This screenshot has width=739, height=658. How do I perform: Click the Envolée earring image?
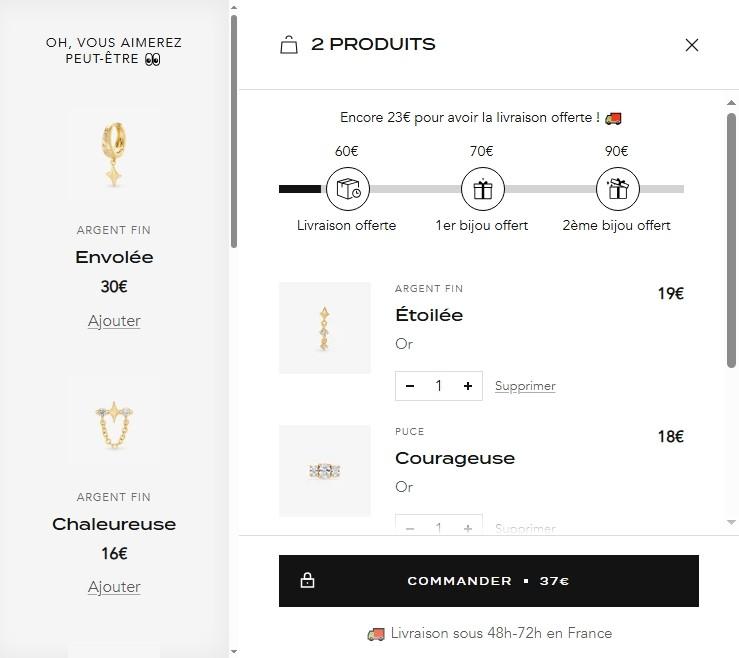tap(114, 155)
